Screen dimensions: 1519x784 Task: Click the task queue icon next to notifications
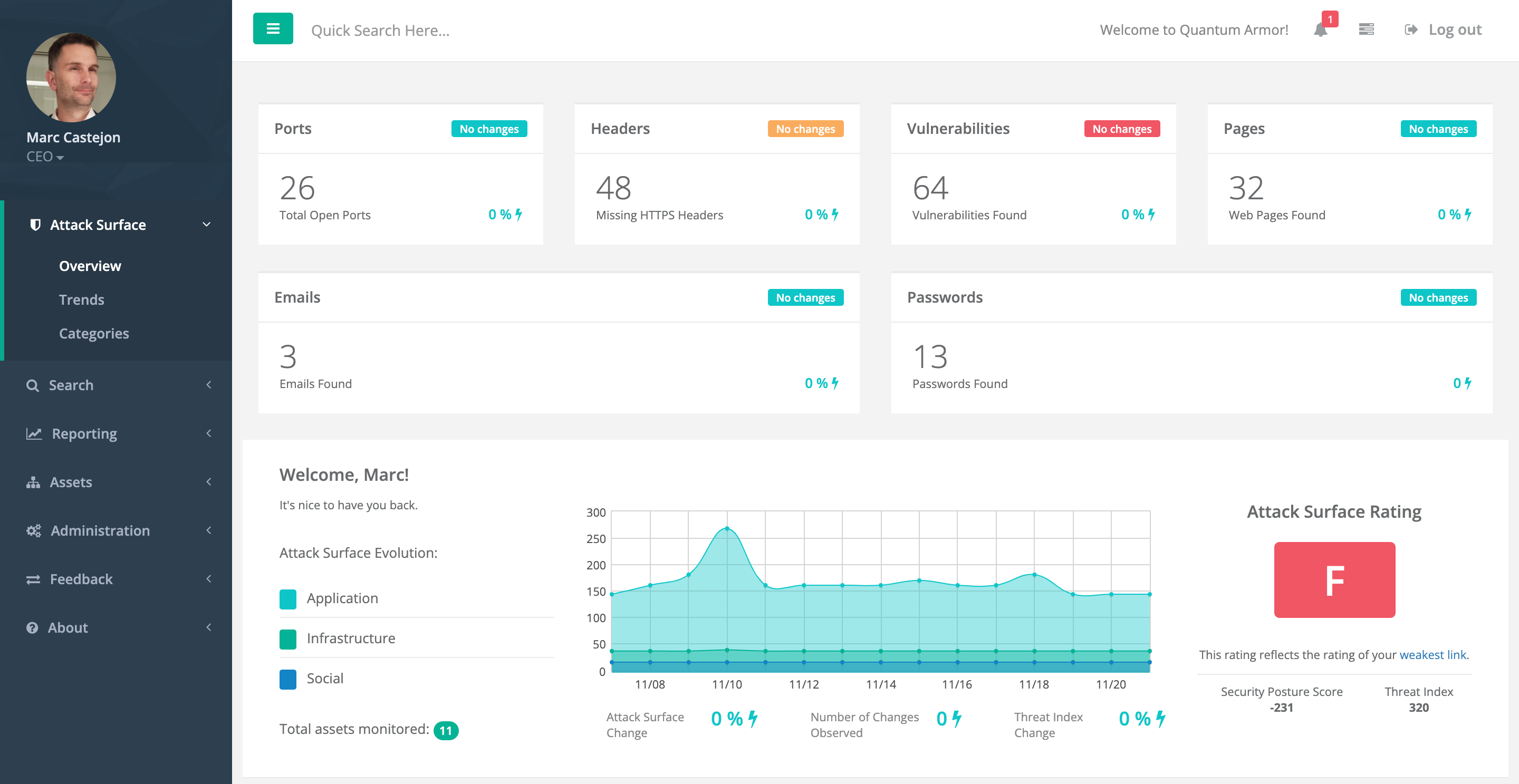tap(1366, 28)
